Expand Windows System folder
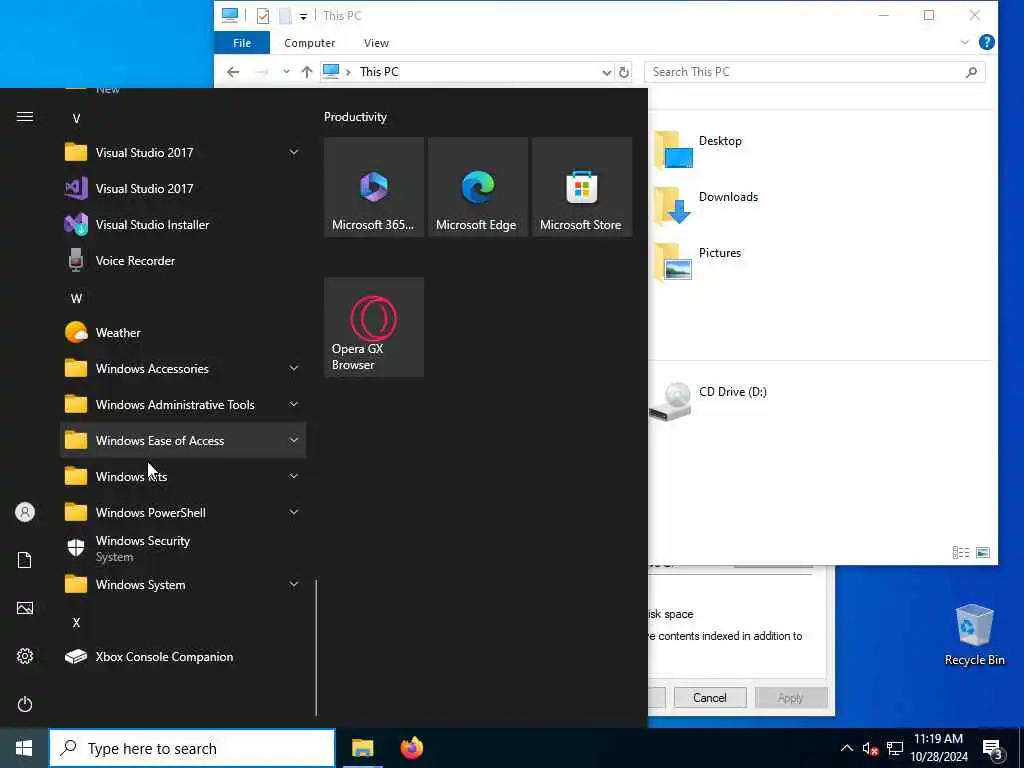This screenshot has width=1024, height=768. [x=294, y=584]
